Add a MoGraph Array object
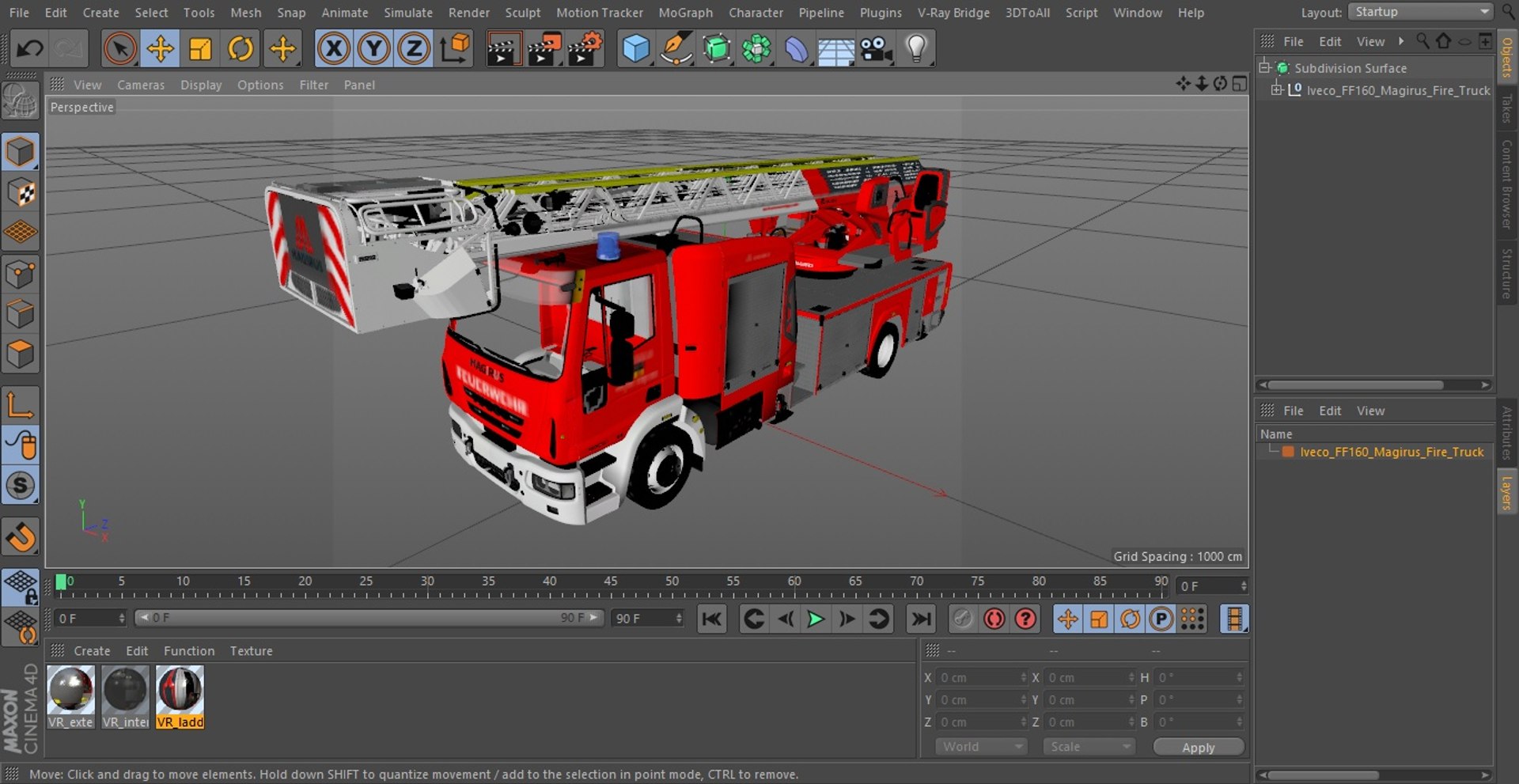The image size is (1519, 784). point(757,49)
